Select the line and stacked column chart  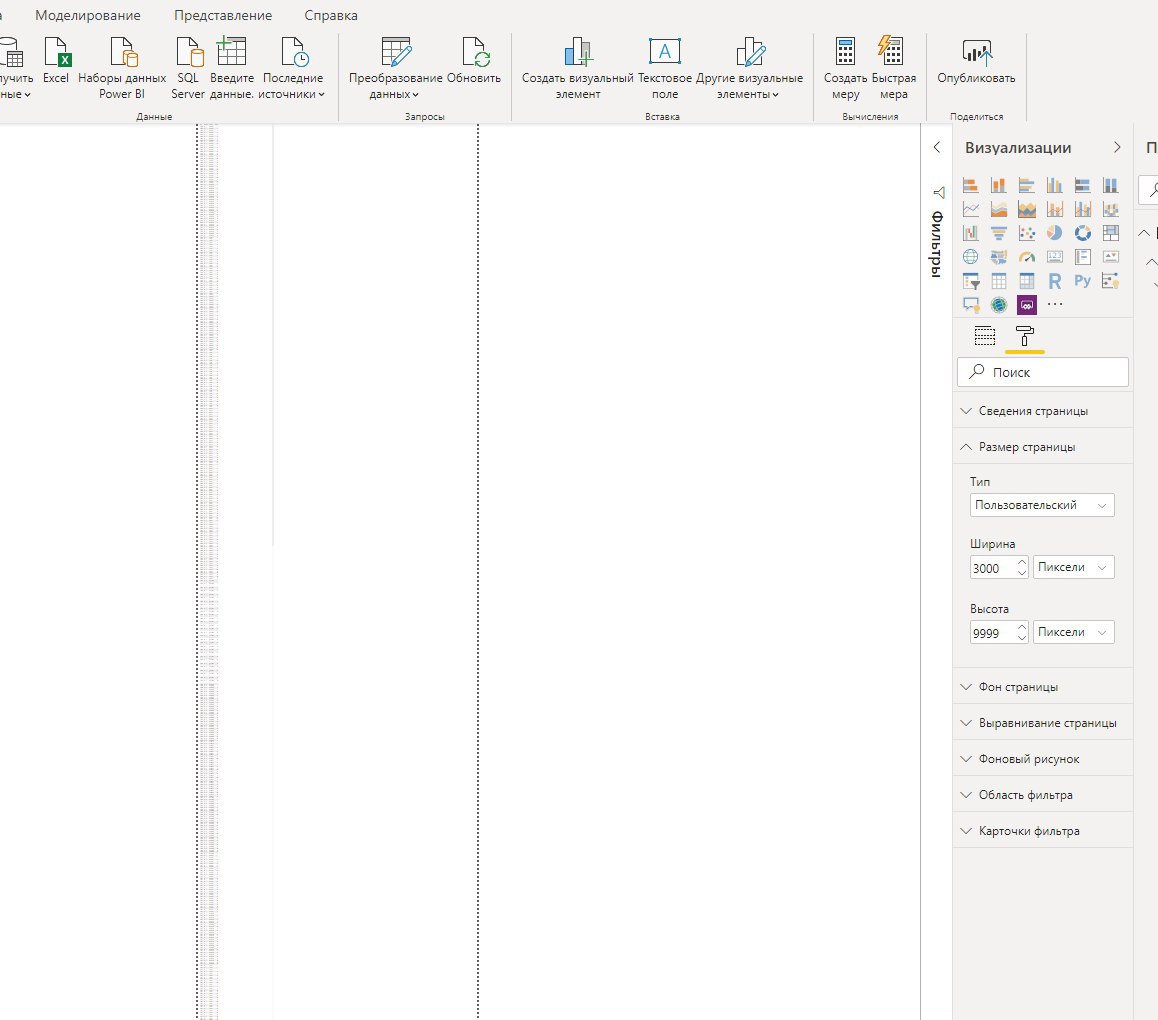(x=1055, y=209)
